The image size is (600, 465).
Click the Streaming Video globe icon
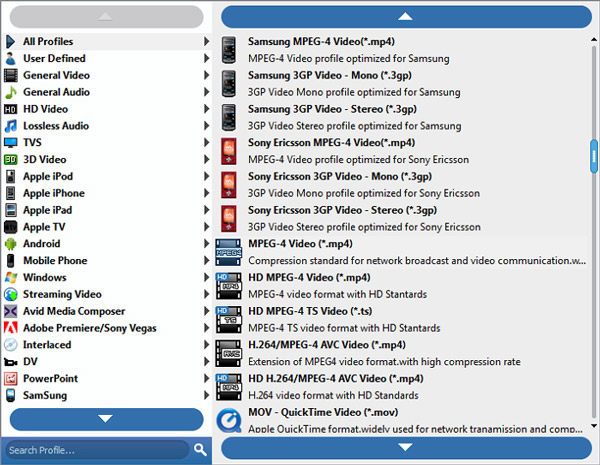coord(11,294)
